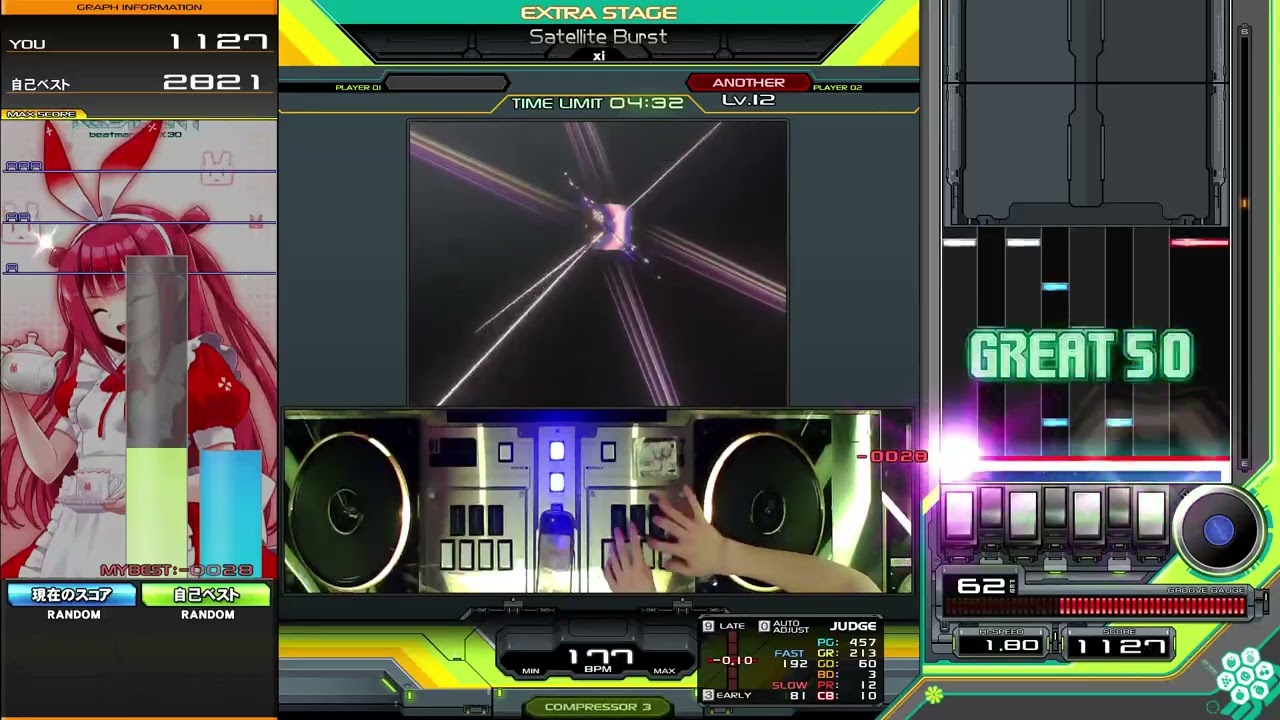Click the PLAYER 02 label
Screen dimensions: 1280x720
pos(837,87)
